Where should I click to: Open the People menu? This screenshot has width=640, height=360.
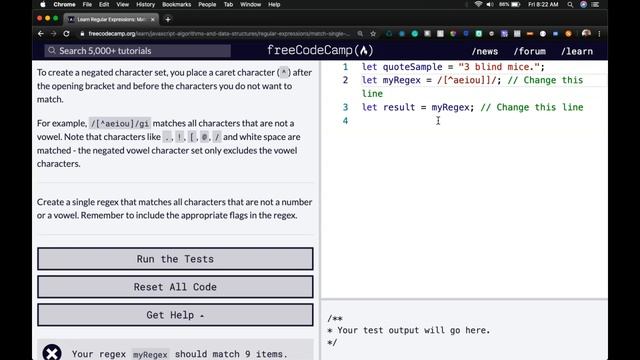207,4
